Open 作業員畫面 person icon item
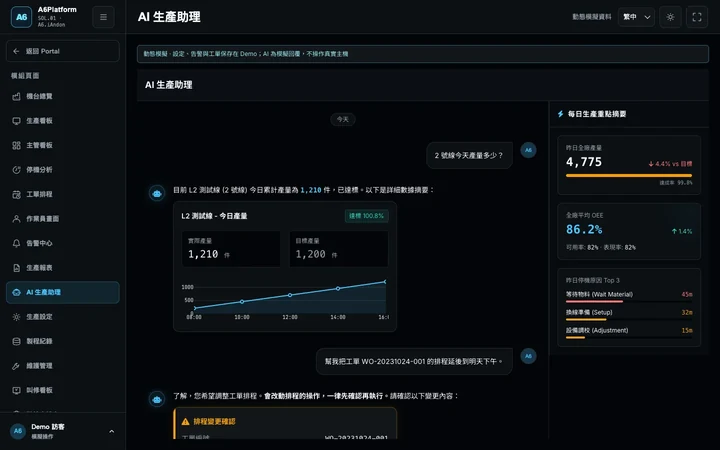Screen dimensions: 720x450 (x=62, y=219)
